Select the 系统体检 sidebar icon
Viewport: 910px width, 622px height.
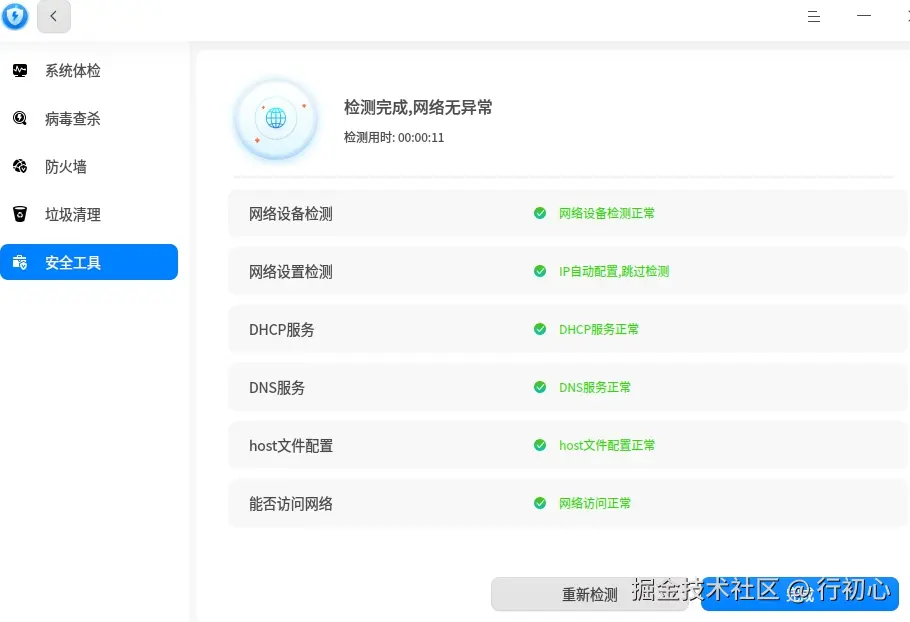click(x=22, y=70)
